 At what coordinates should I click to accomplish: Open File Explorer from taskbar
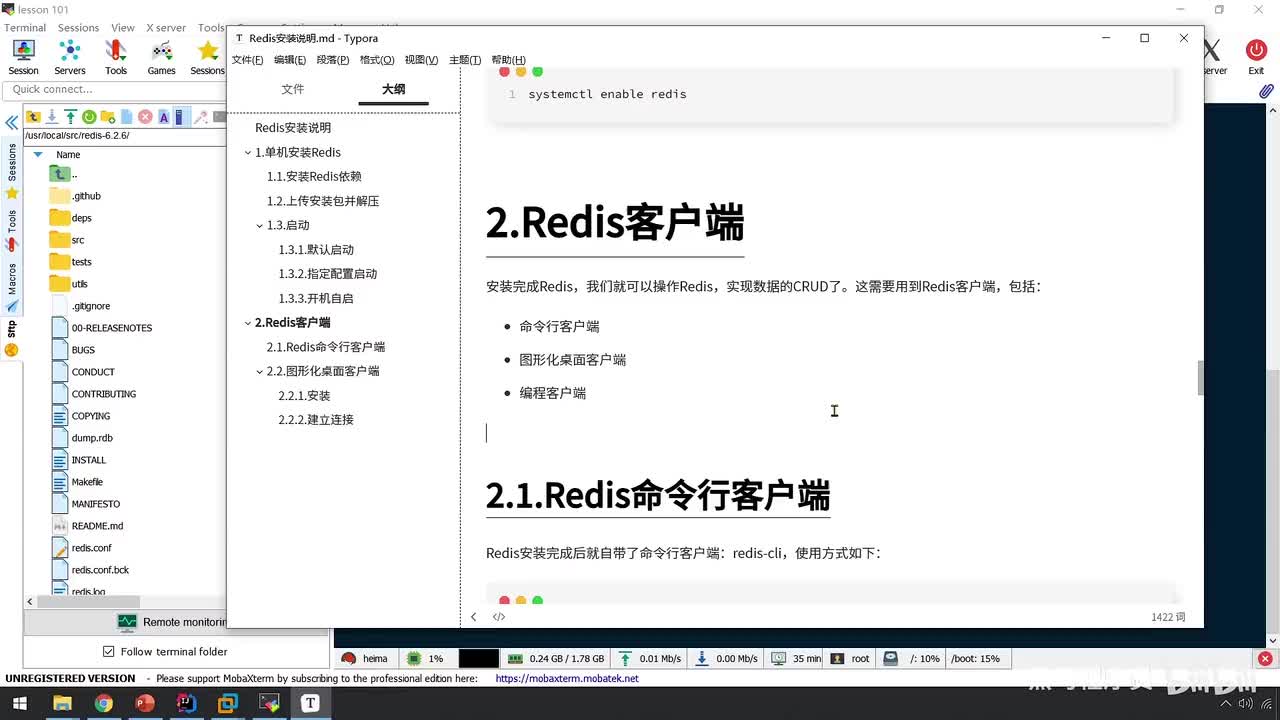(x=62, y=703)
